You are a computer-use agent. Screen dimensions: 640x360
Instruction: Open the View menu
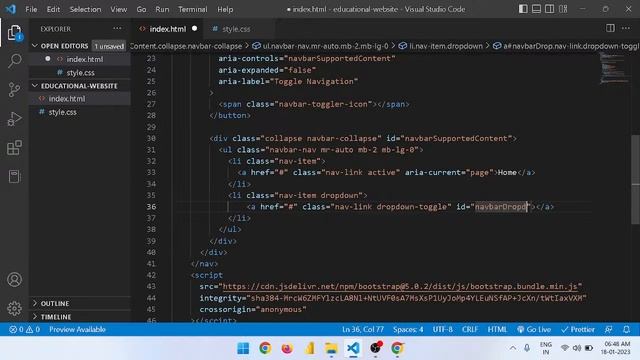tap(118, 9)
